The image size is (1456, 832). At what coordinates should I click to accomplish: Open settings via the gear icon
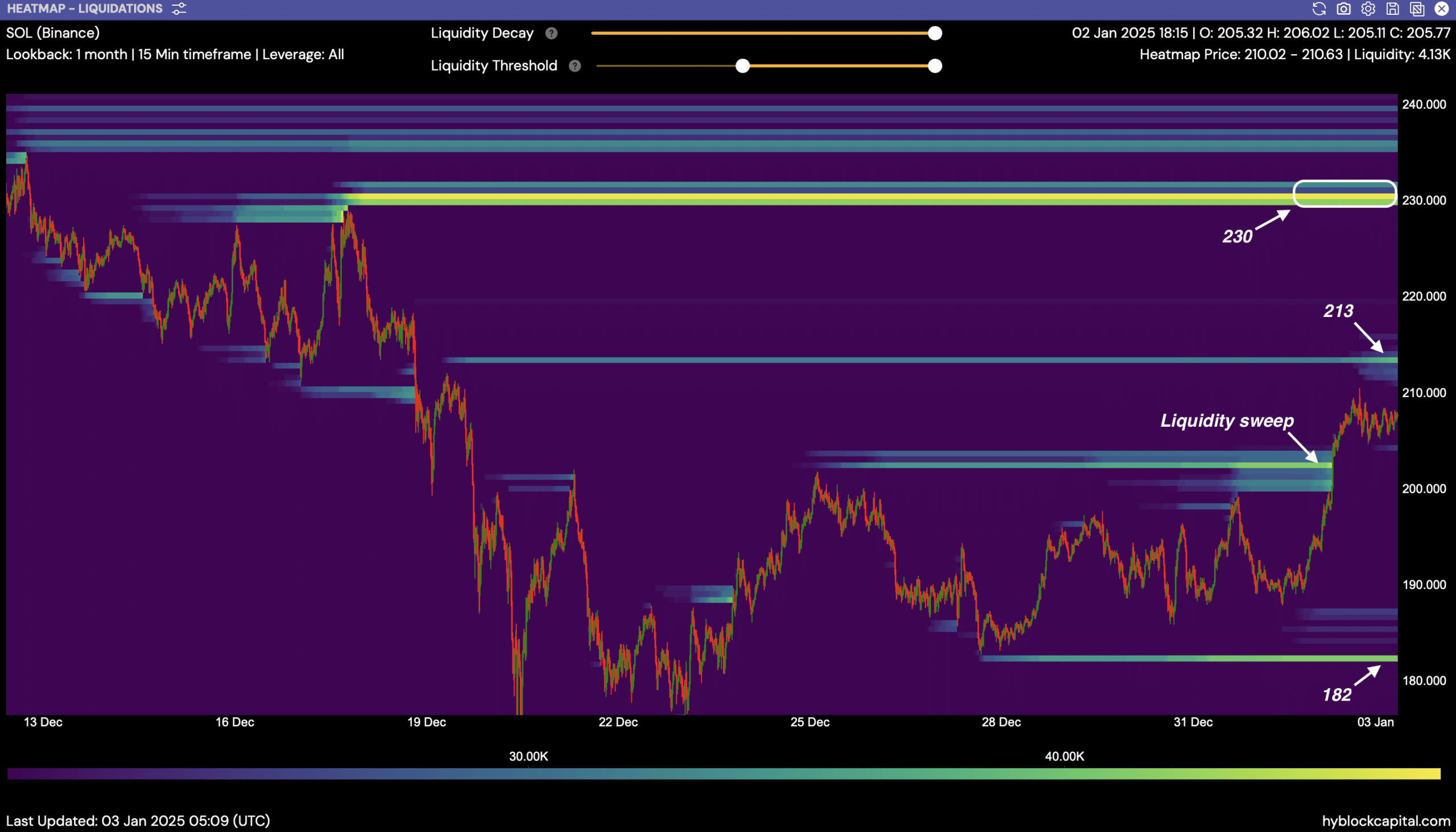1368,9
